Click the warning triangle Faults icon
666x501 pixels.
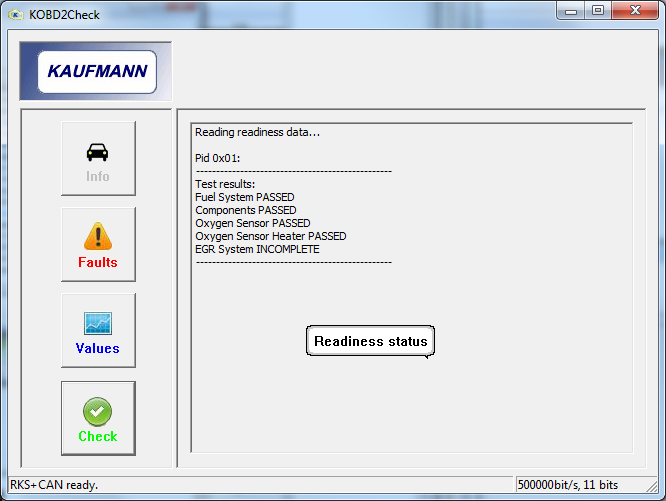pyautogui.click(x=98, y=236)
